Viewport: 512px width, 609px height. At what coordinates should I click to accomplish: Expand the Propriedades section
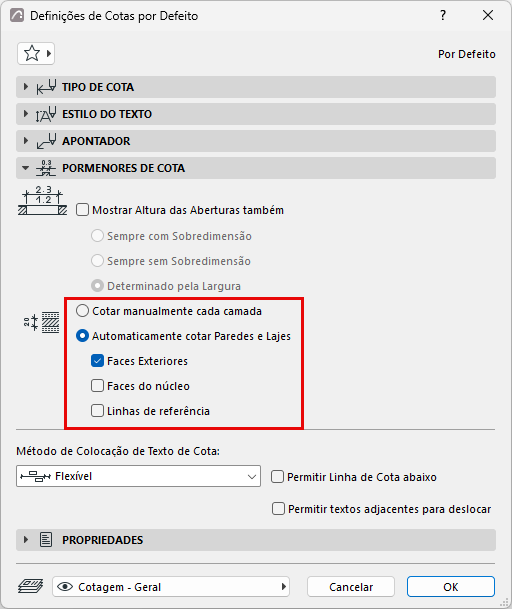point(26,540)
